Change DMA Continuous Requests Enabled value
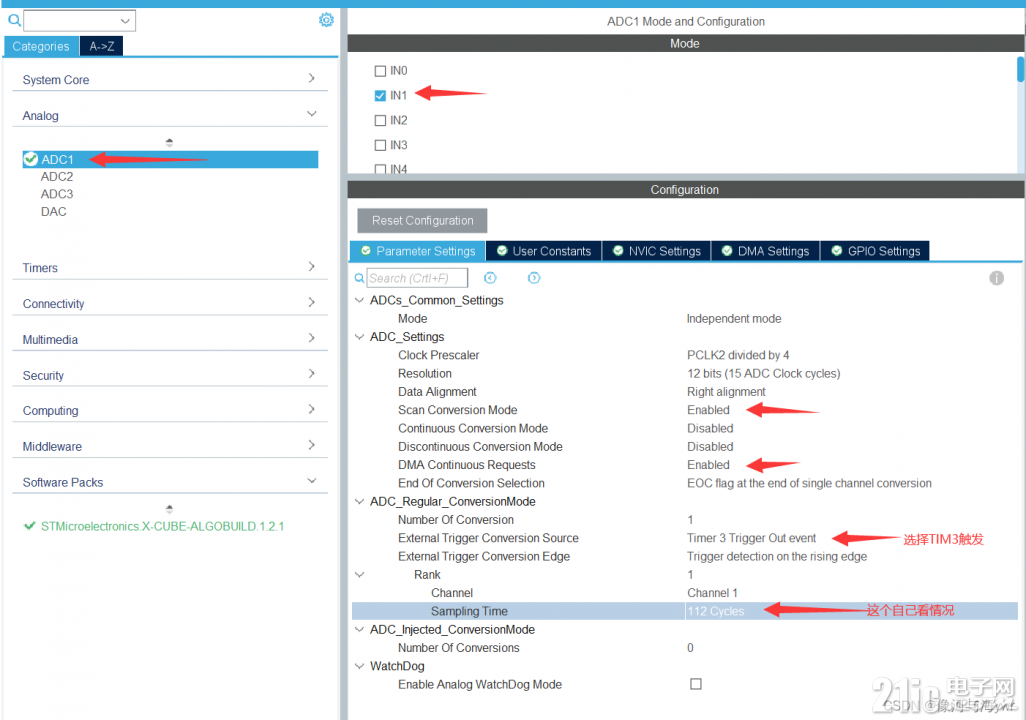Screen dimensions: 1026x720 click(x=708, y=465)
